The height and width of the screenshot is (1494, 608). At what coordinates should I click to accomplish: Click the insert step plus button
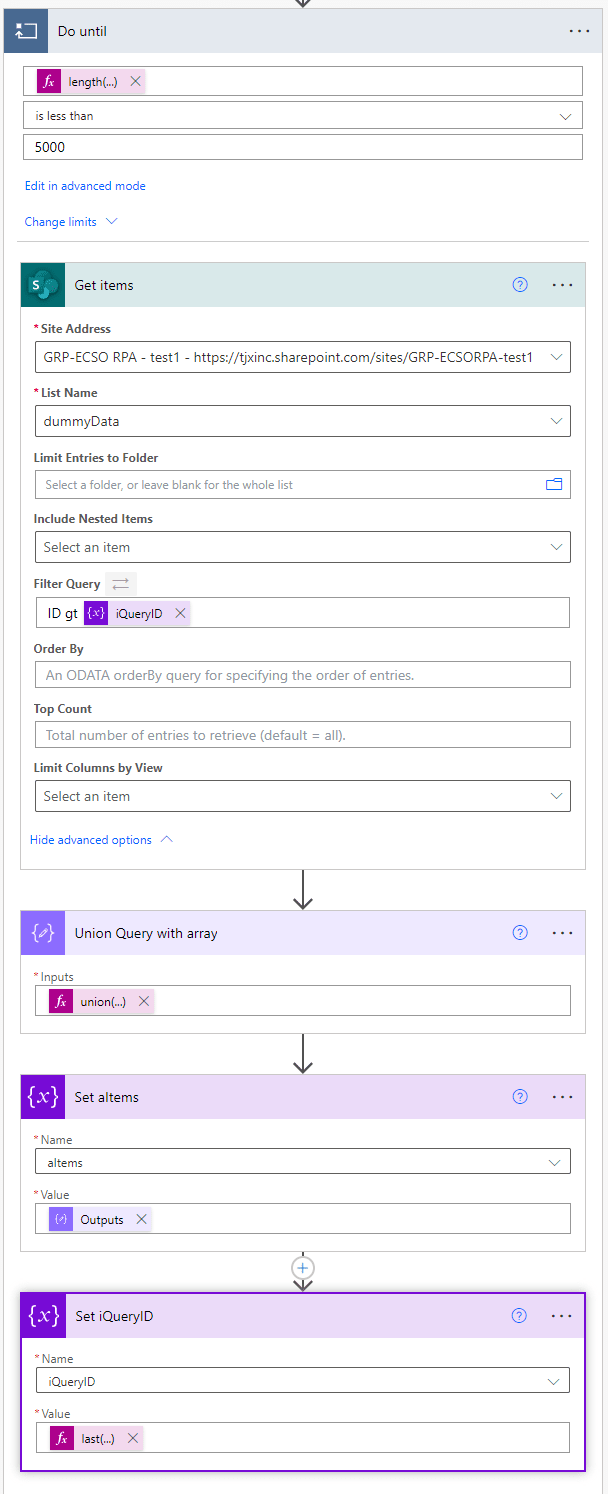303,1267
